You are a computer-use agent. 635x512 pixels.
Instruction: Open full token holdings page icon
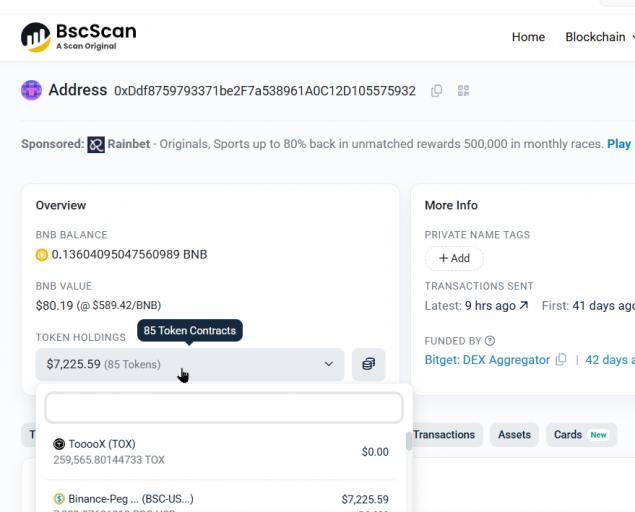(x=369, y=364)
